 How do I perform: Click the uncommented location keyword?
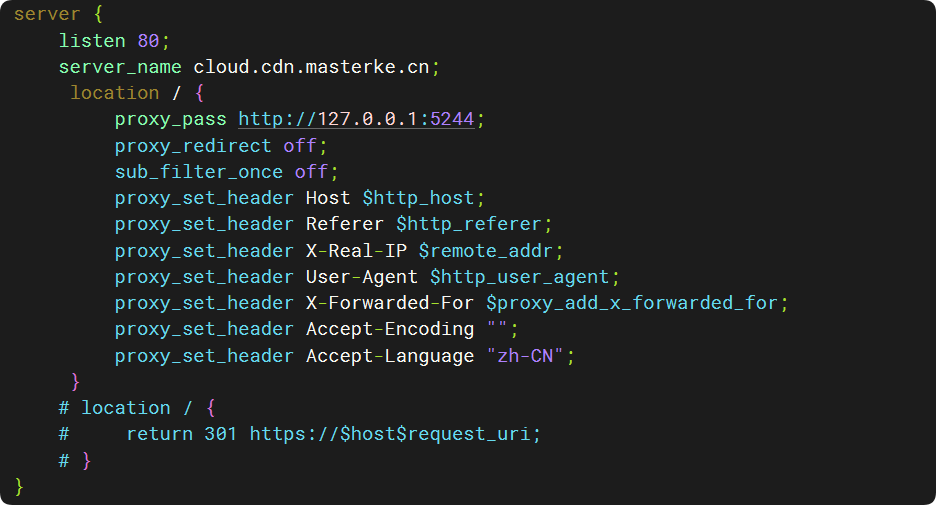115,93
